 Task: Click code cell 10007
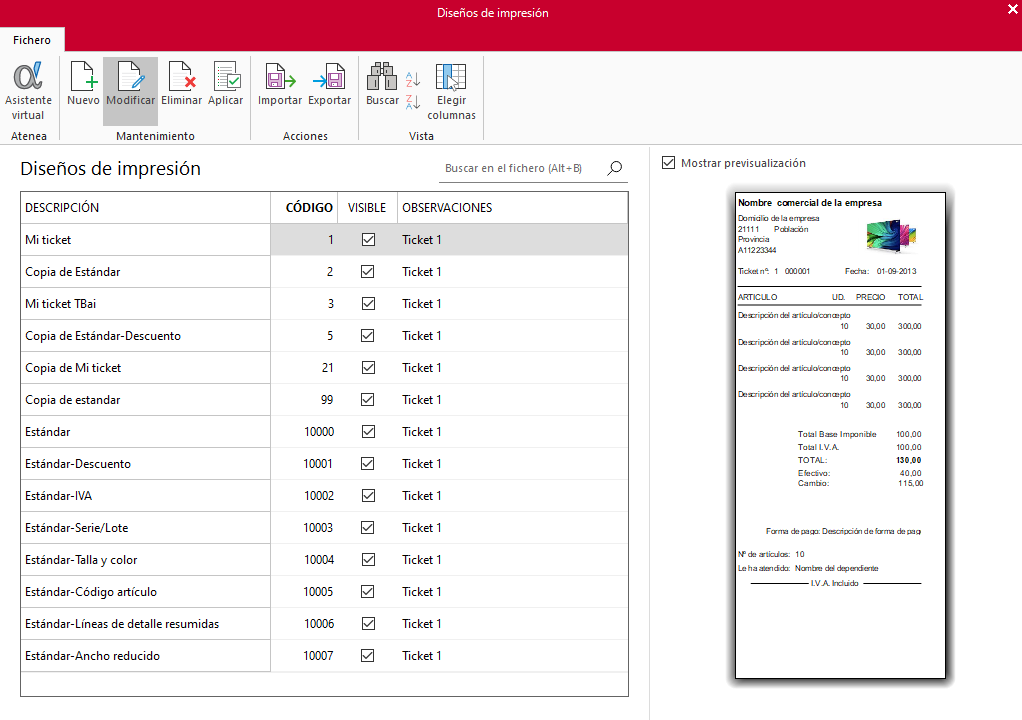pyautogui.click(x=304, y=655)
